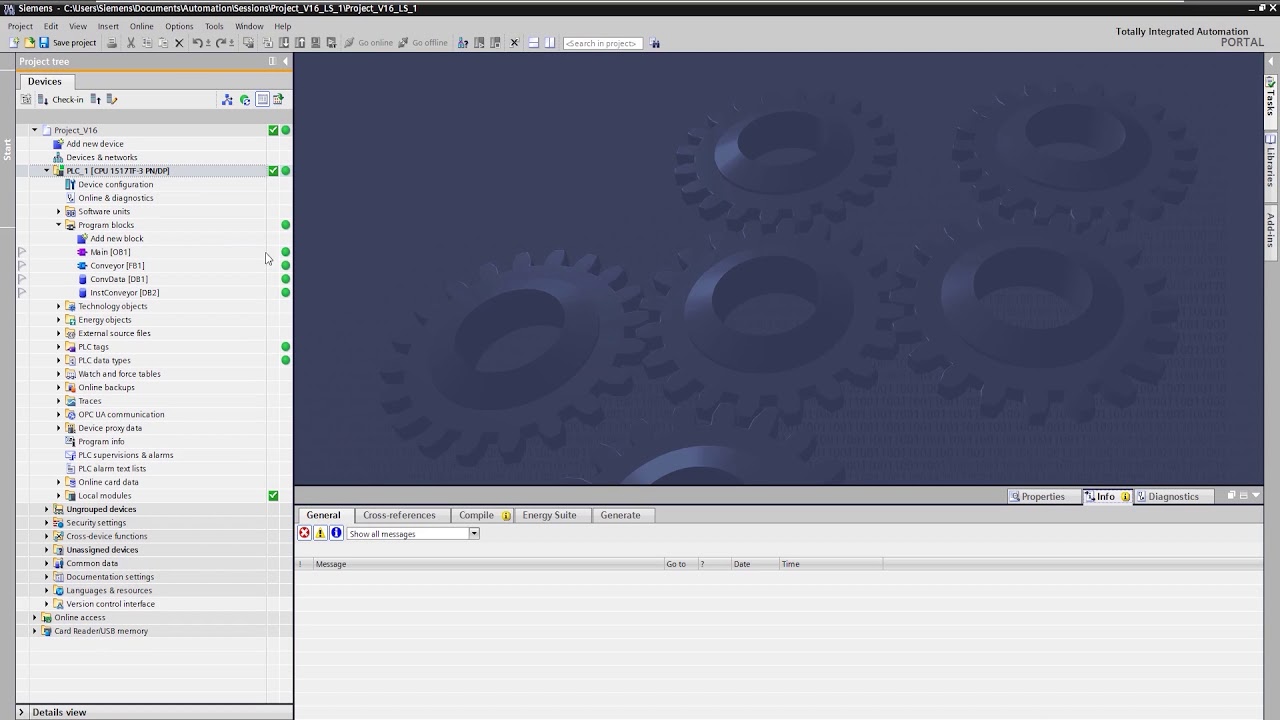
Task: Select Device configuration entry
Action: [115, 184]
